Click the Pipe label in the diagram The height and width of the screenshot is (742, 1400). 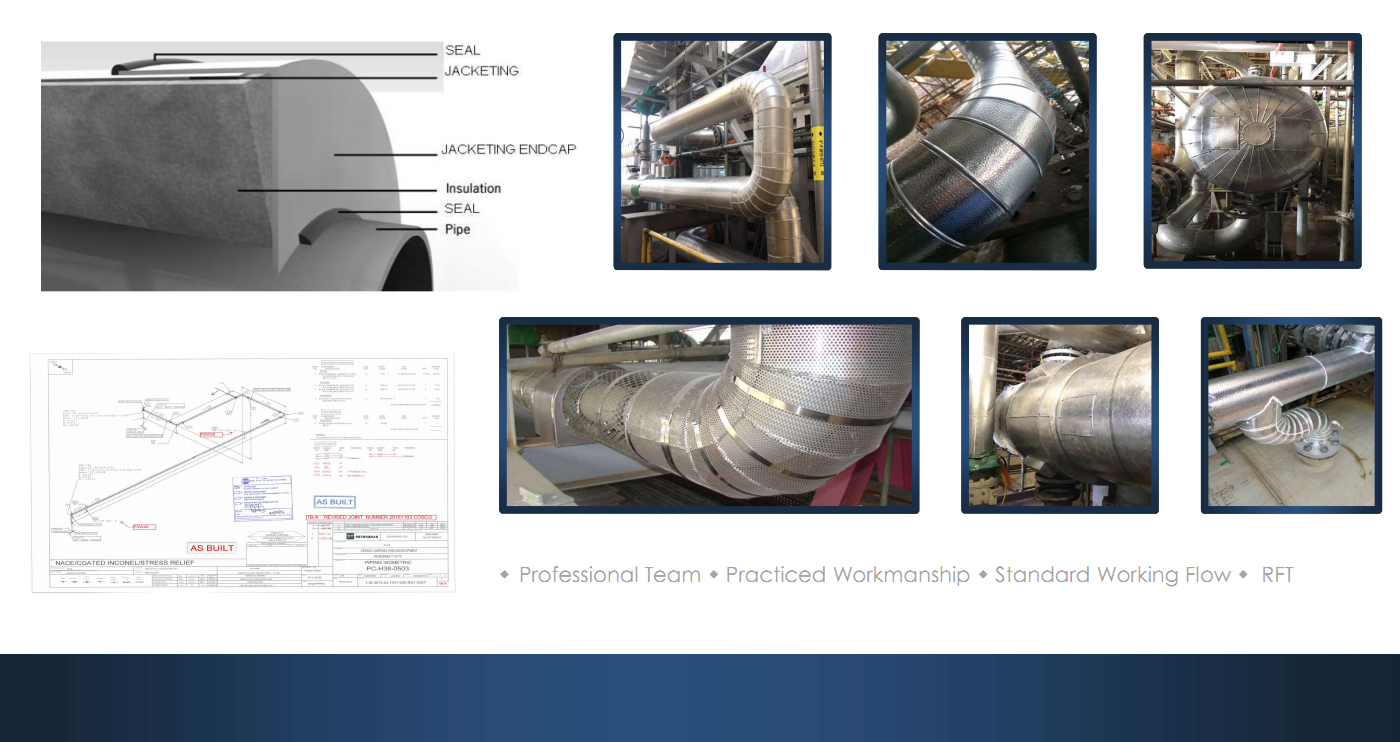(457, 229)
